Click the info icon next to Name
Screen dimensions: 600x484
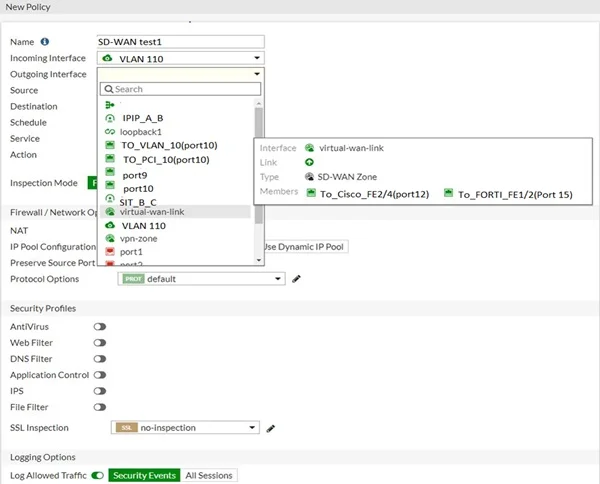[45, 42]
